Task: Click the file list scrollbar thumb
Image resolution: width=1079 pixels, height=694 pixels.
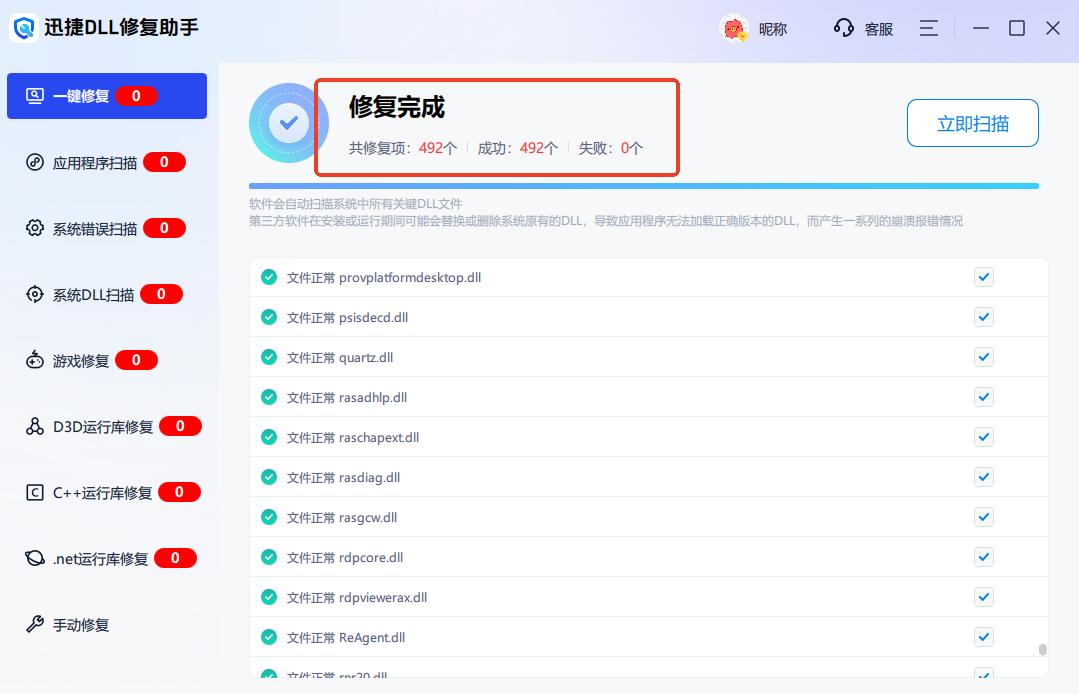Action: point(1042,649)
